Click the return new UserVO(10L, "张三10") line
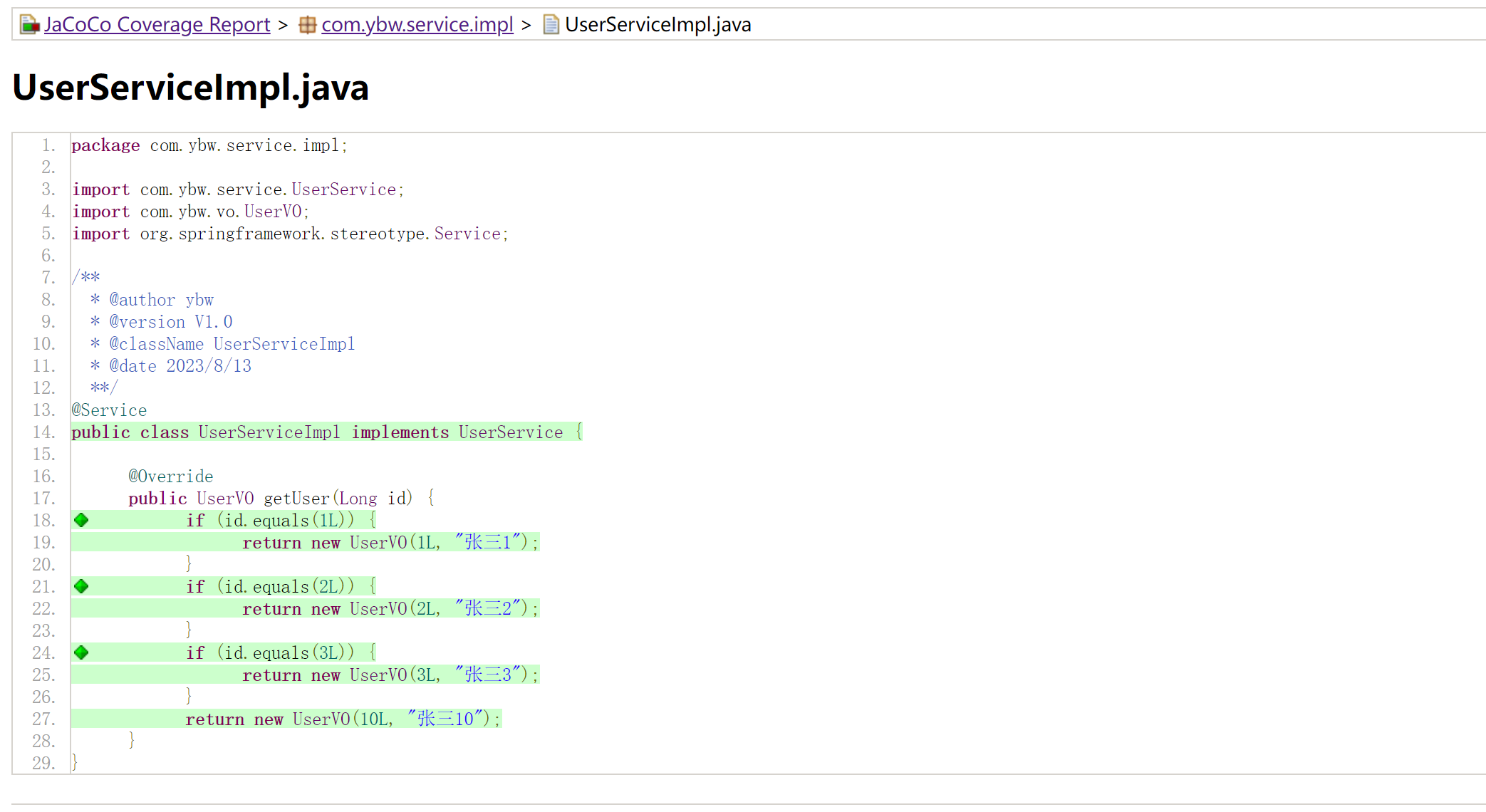This screenshot has height=812, width=1486. click(343, 719)
